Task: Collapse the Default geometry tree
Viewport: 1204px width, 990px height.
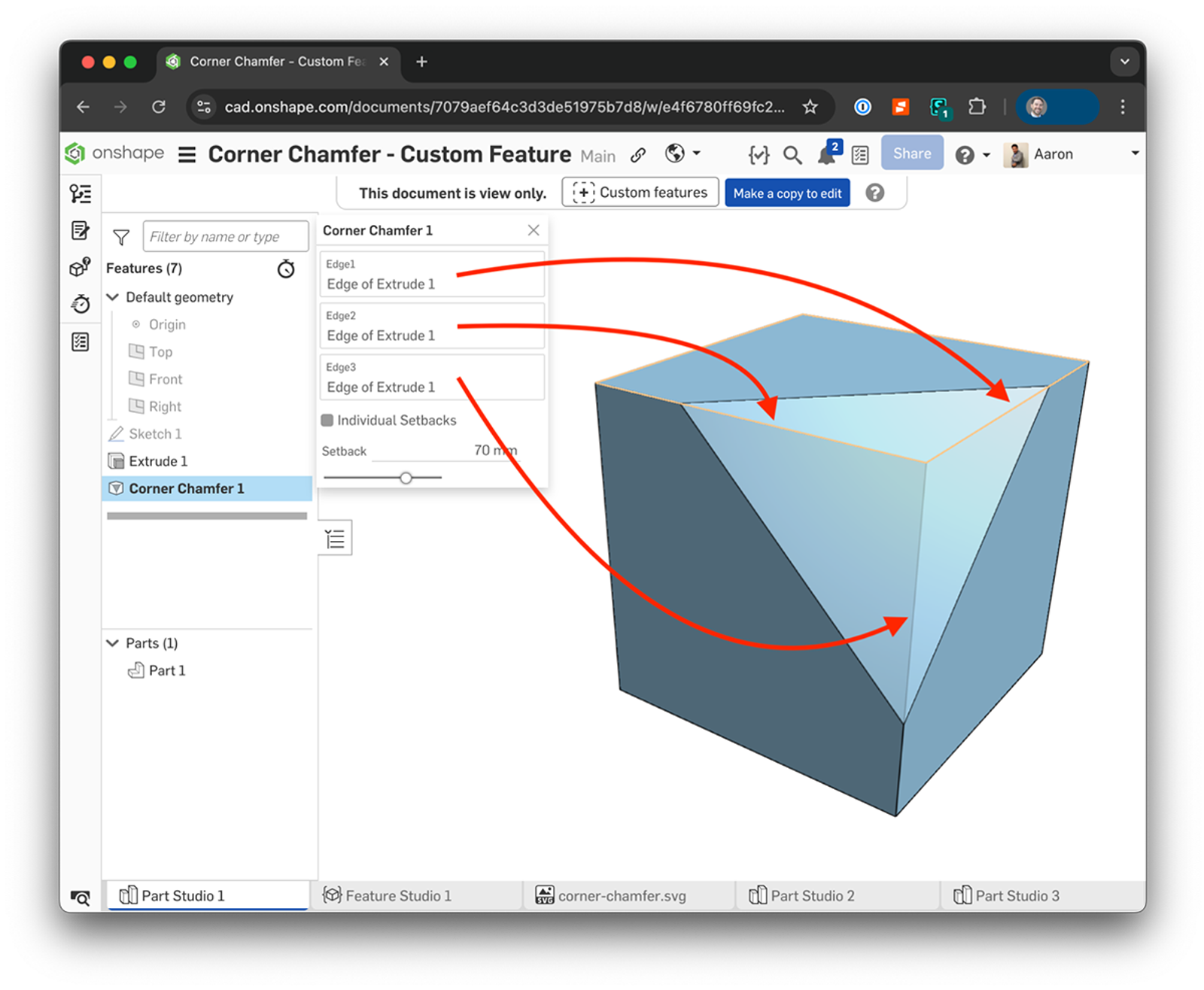Action: tap(112, 297)
